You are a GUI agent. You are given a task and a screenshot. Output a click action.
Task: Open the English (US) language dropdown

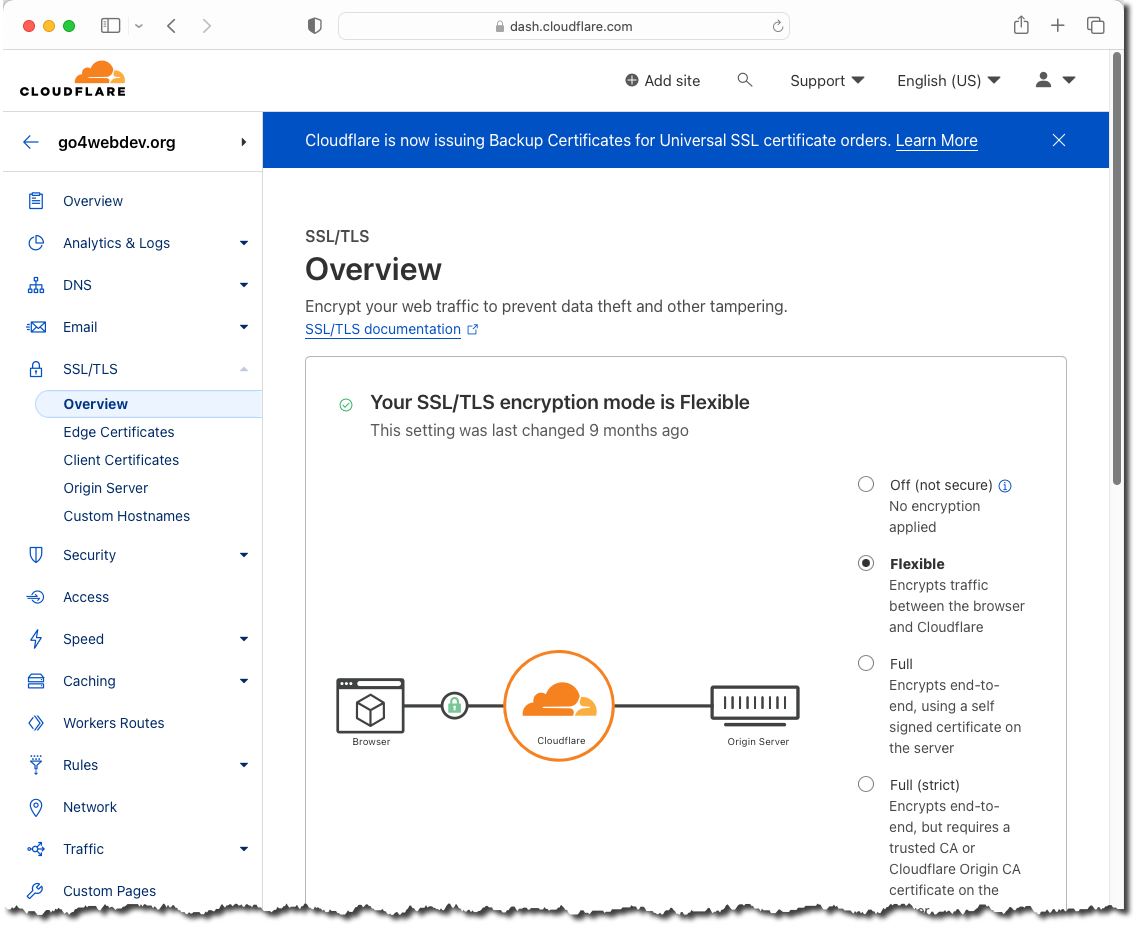click(948, 80)
